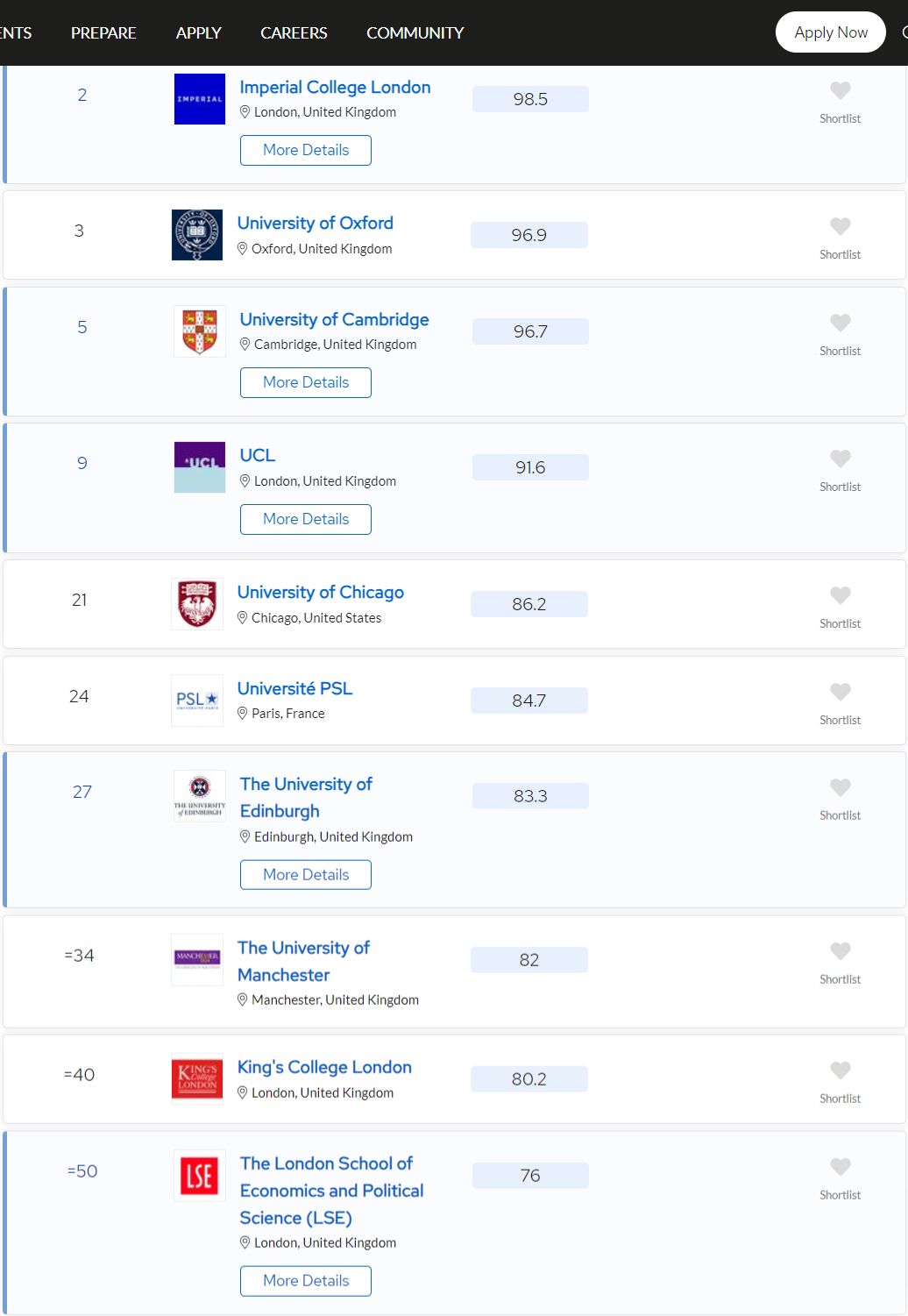The image size is (908, 1316).
Task: Shortlist University of Manchester heart icon
Action: pyautogui.click(x=840, y=951)
